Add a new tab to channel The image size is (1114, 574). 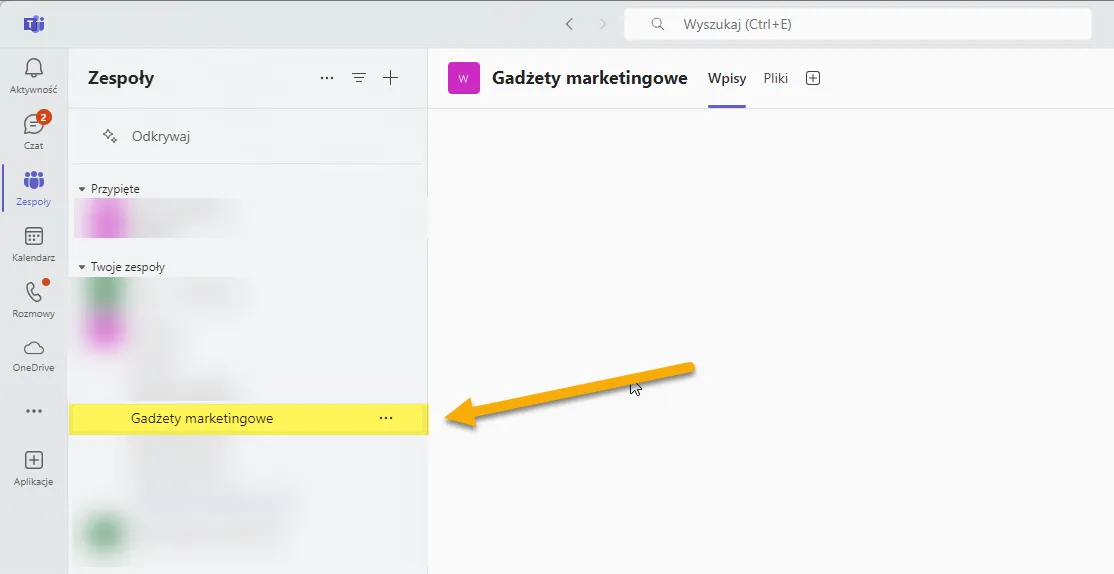pos(813,78)
